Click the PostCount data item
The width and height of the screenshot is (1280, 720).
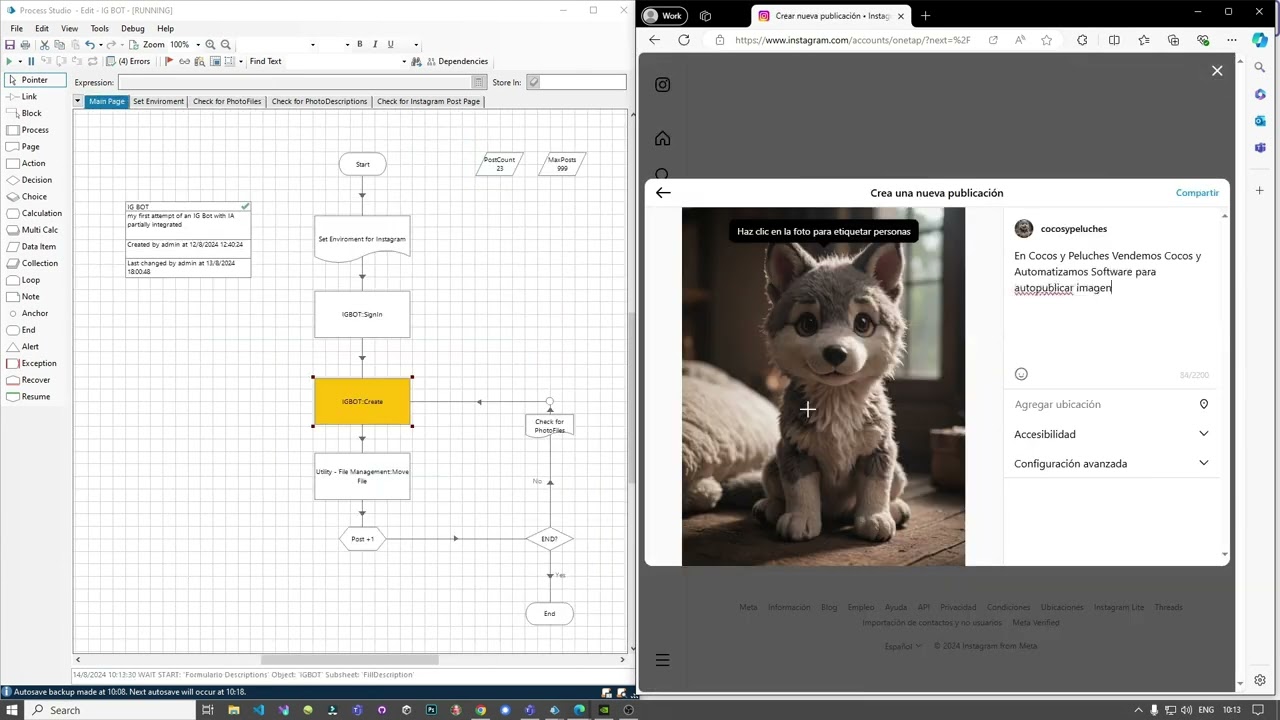tap(499, 164)
